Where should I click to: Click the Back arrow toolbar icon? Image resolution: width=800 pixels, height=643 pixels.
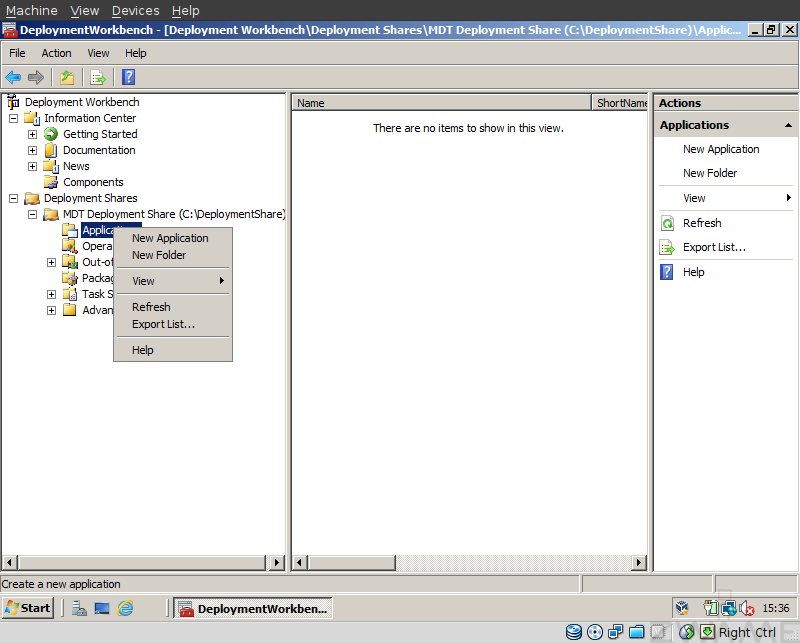13,78
